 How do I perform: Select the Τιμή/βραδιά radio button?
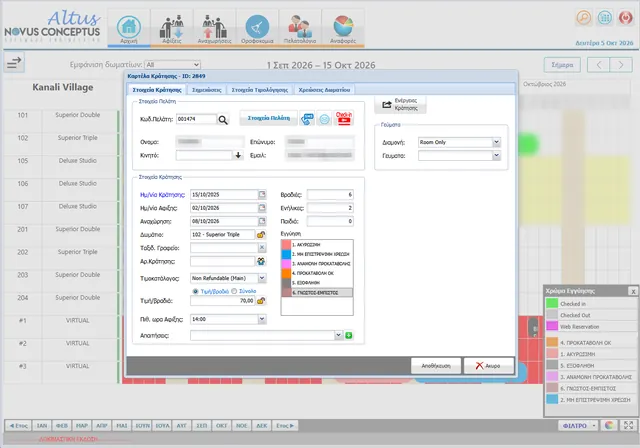click(x=195, y=291)
